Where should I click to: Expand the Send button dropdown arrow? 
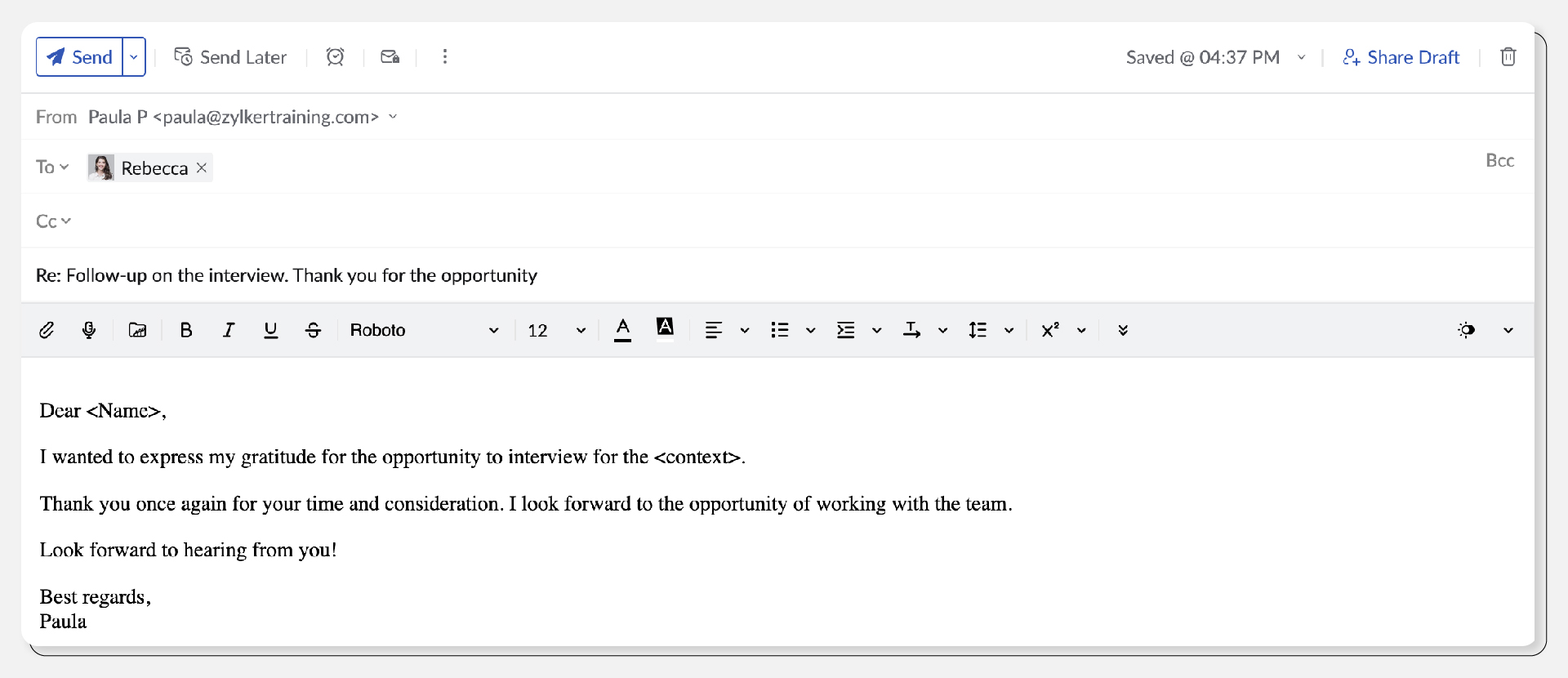point(134,57)
